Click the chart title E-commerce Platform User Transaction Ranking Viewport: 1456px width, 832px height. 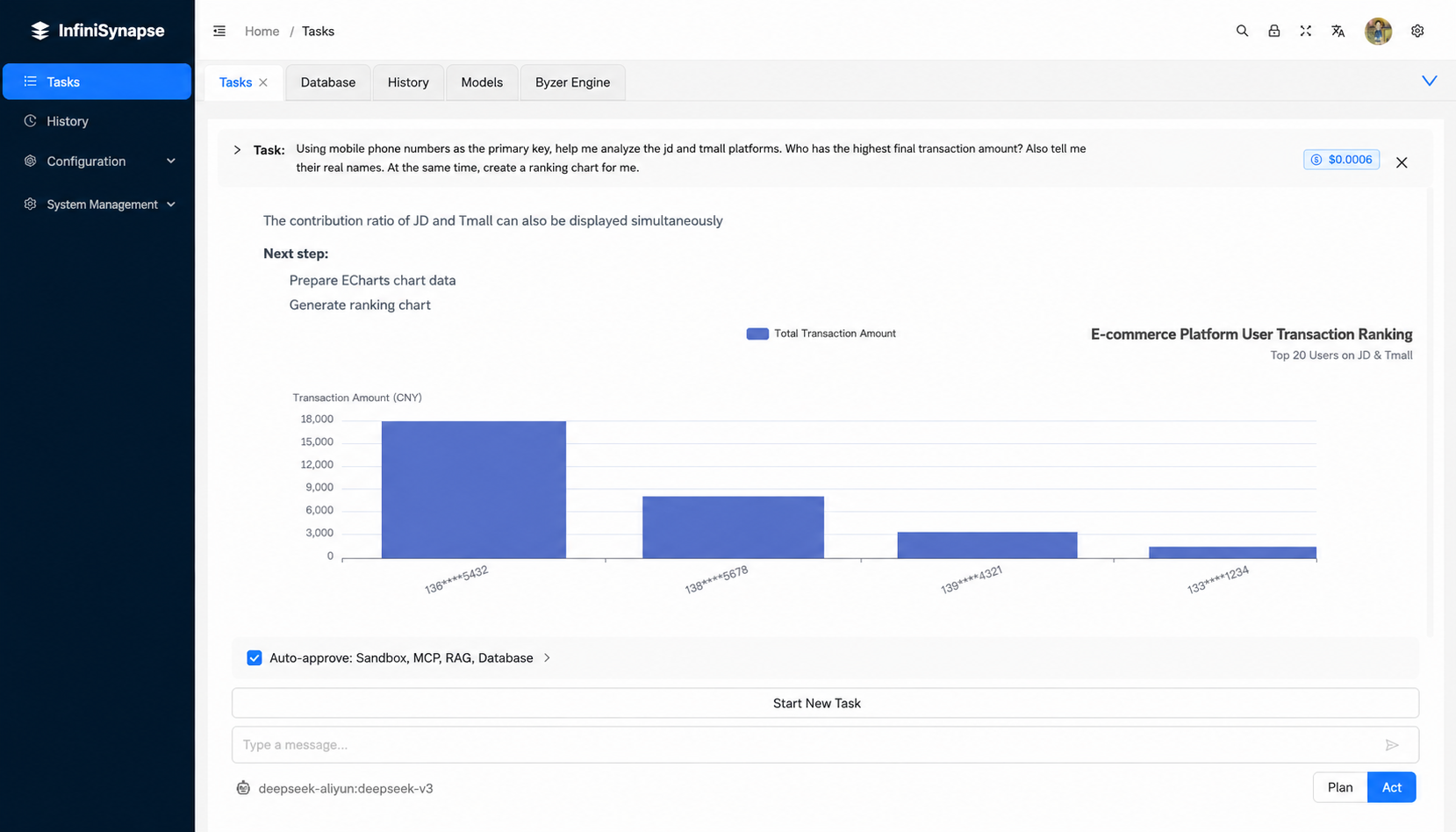pyautogui.click(x=1252, y=334)
